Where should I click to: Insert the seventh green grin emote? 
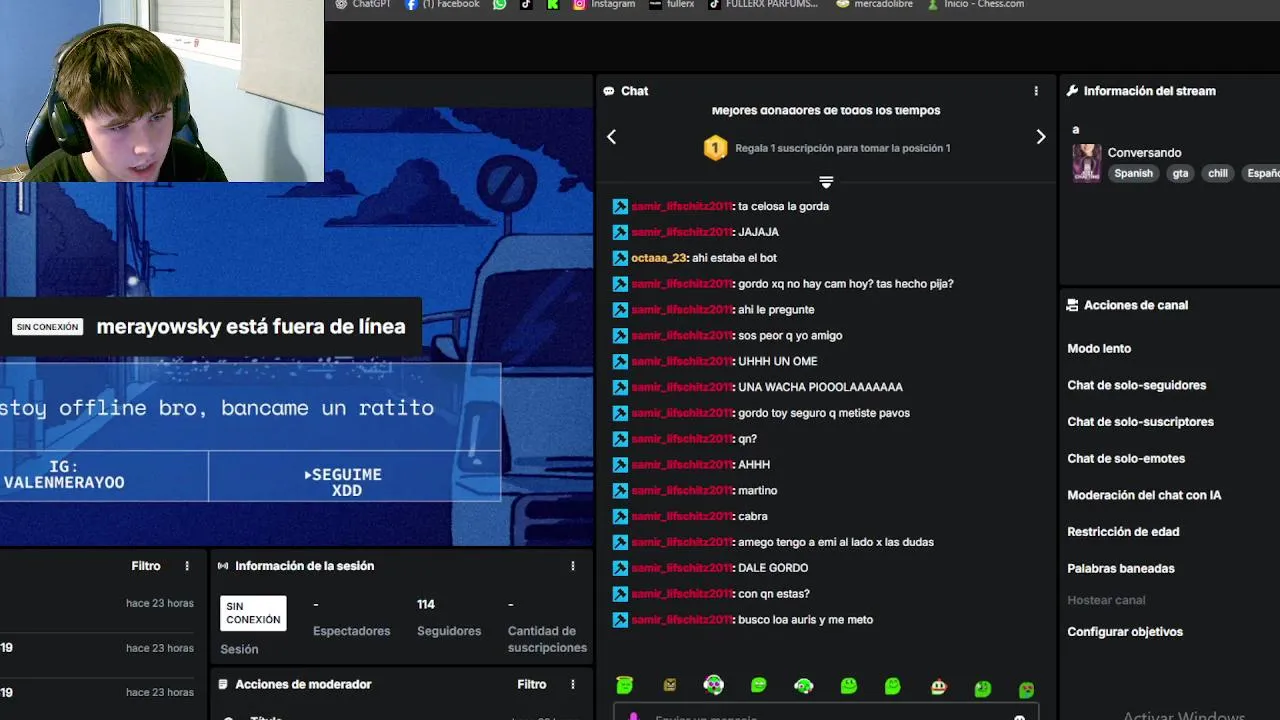click(x=892, y=685)
